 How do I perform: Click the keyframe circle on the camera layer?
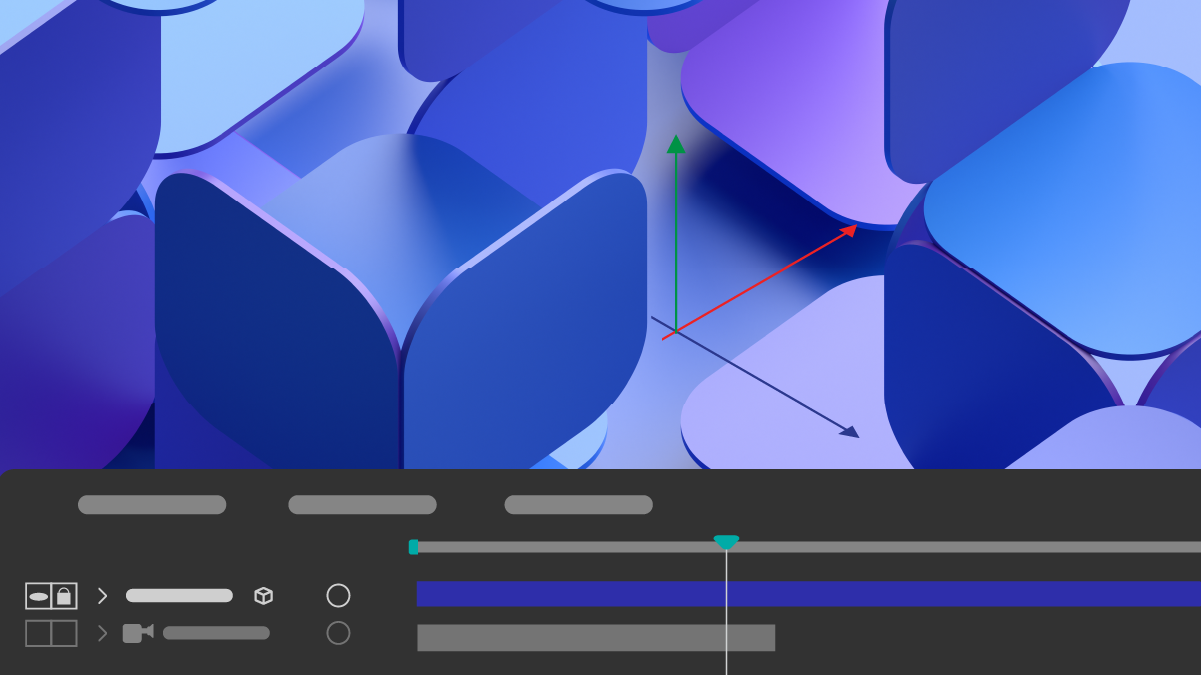pos(338,632)
